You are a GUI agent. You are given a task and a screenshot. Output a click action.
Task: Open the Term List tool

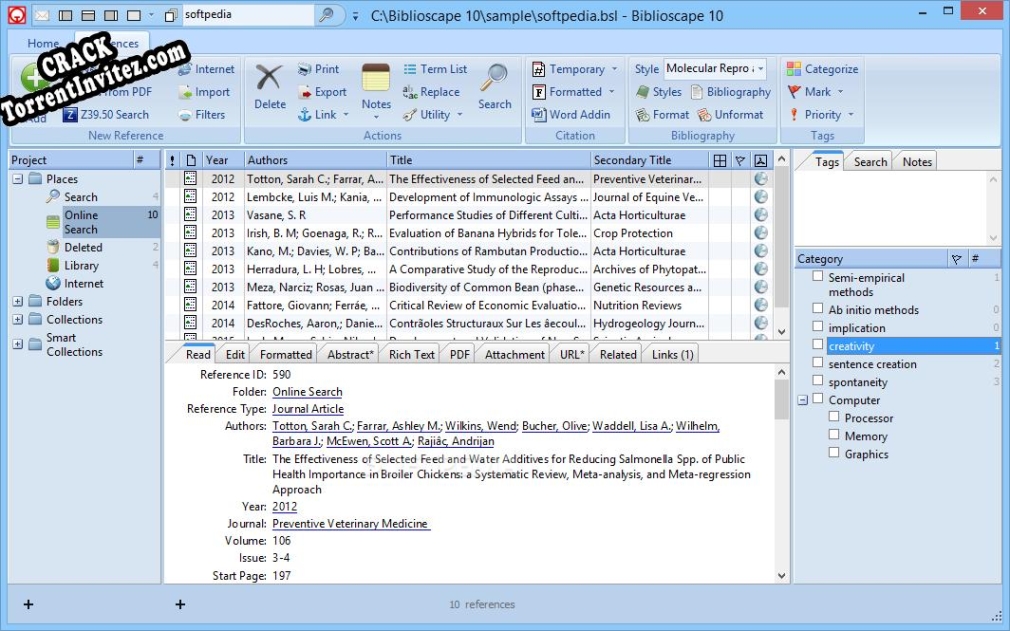(x=440, y=68)
